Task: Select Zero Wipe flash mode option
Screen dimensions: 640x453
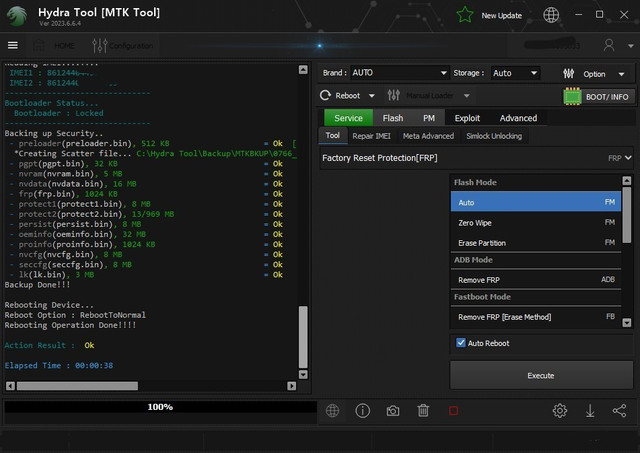Action: [x=536, y=223]
